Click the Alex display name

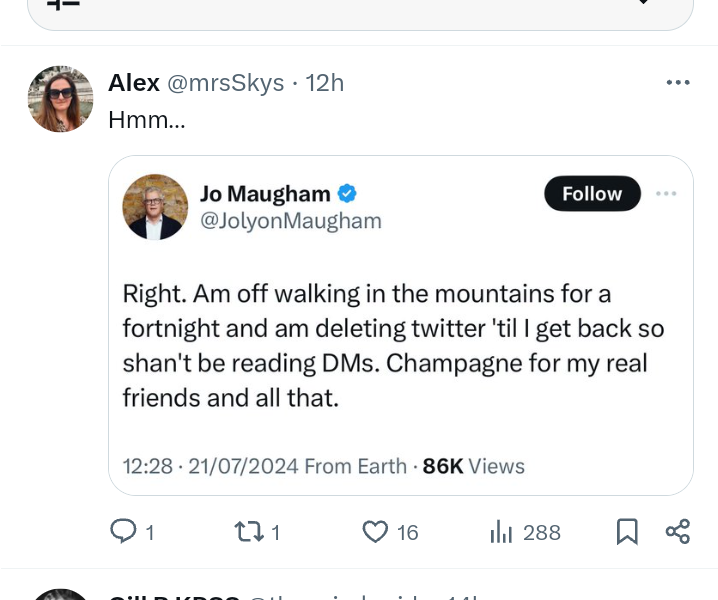(x=134, y=83)
